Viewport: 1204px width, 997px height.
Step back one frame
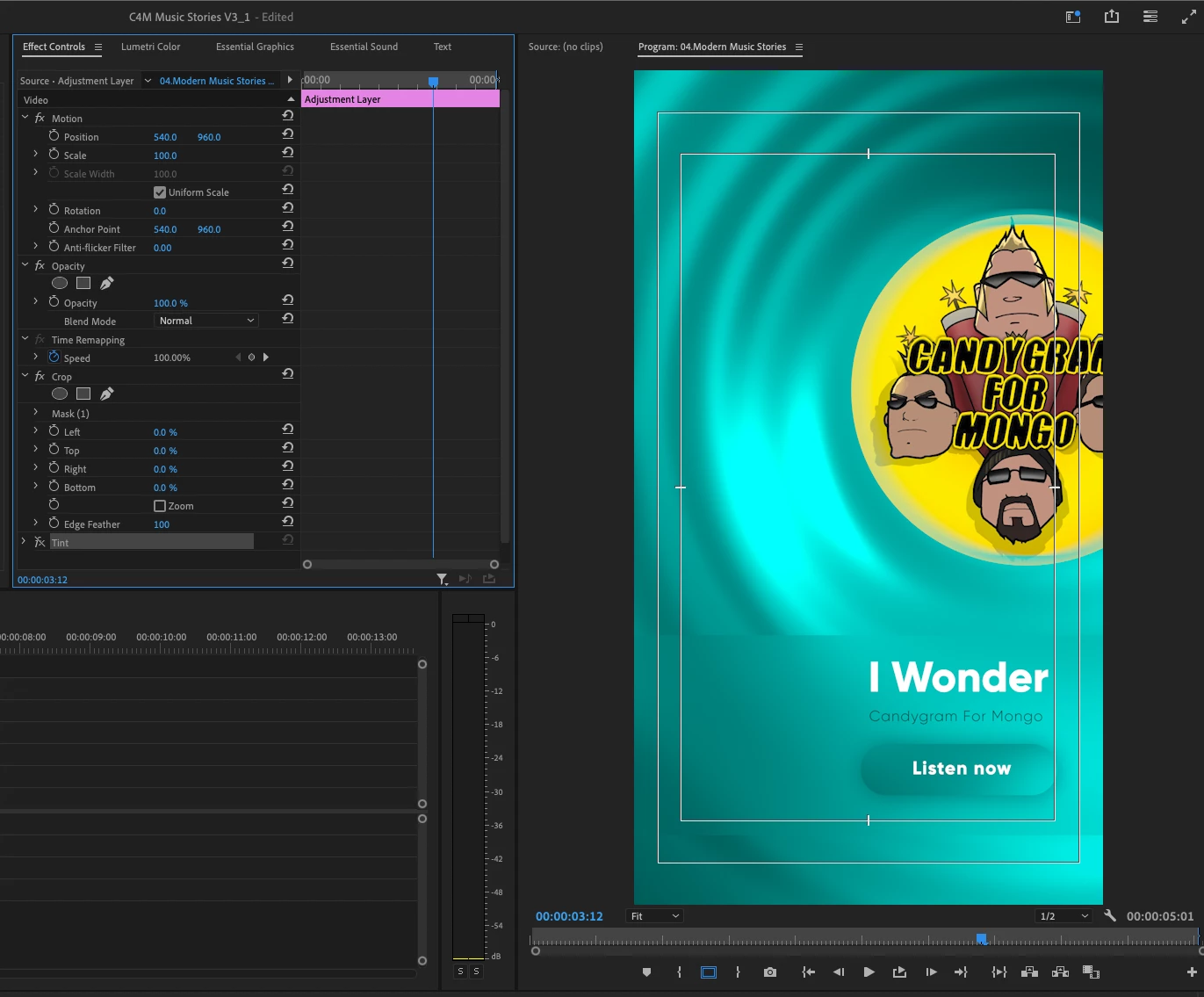(x=839, y=972)
